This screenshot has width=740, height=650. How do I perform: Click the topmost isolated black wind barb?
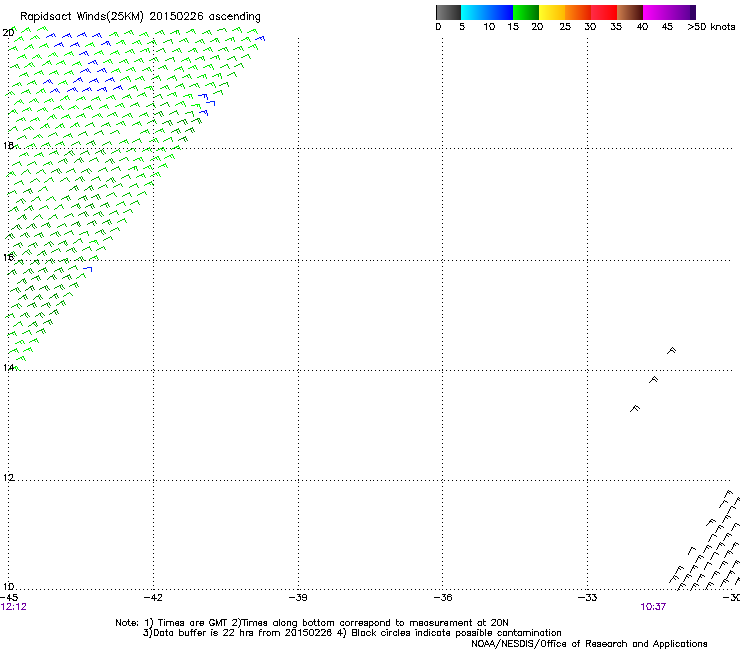[x=672, y=350]
